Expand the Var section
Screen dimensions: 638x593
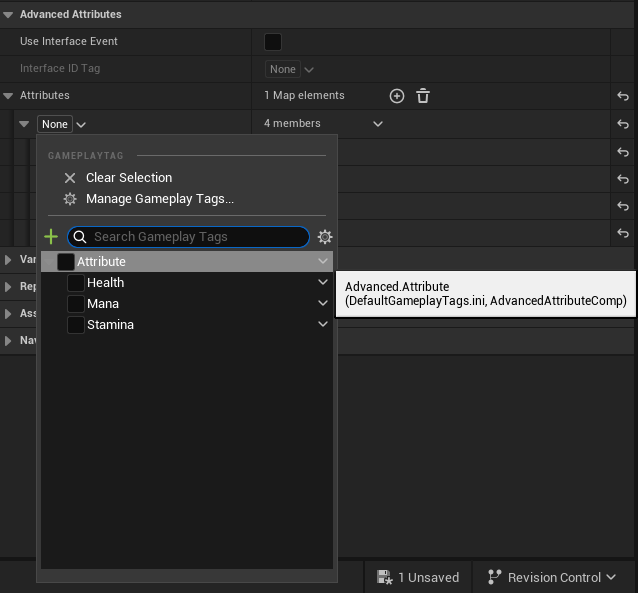[x=8, y=260]
